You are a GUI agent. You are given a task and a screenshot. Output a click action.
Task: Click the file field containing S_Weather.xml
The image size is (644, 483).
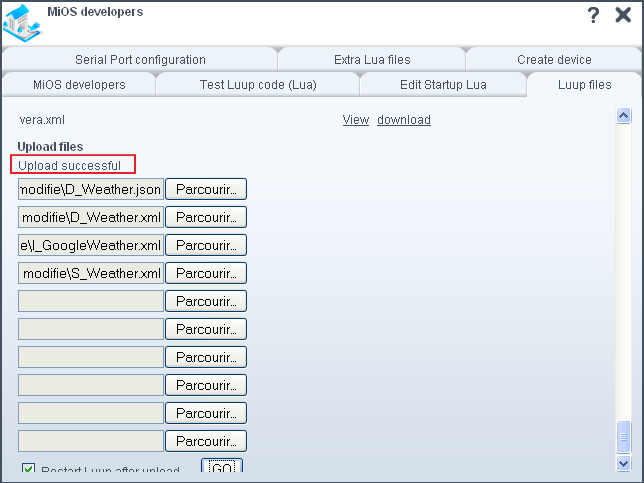coord(91,273)
